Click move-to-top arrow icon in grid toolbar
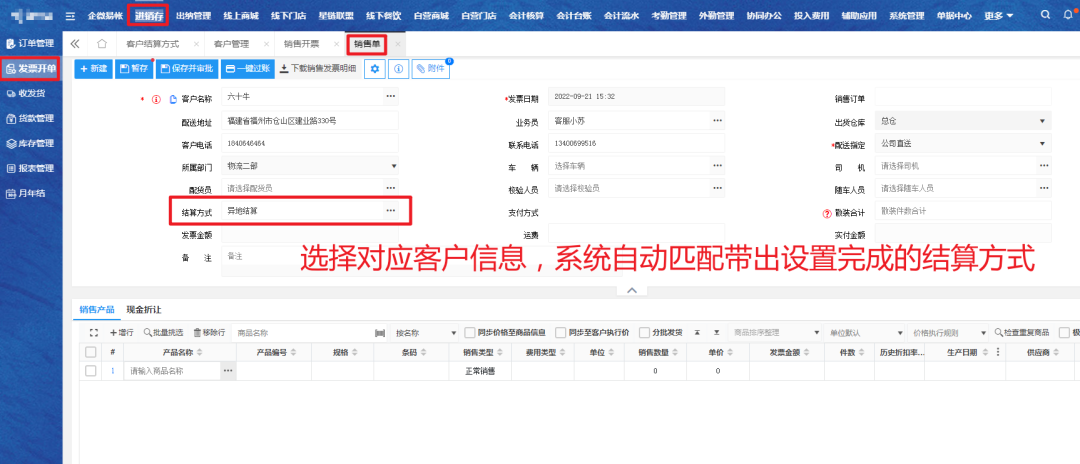The width and height of the screenshot is (1080, 464). coord(697,333)
